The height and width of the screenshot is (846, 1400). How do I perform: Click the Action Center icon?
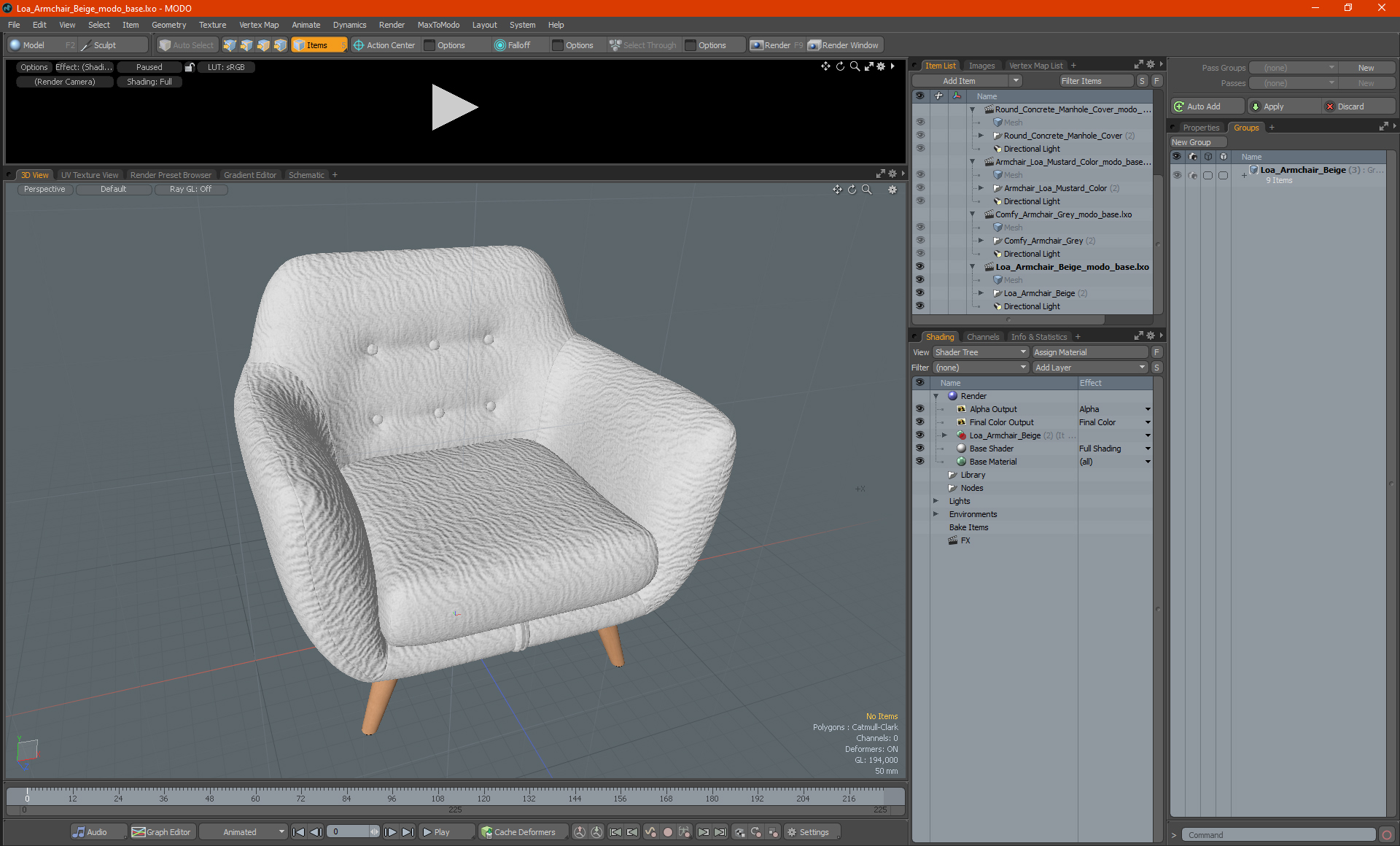(x=359, y=45)
